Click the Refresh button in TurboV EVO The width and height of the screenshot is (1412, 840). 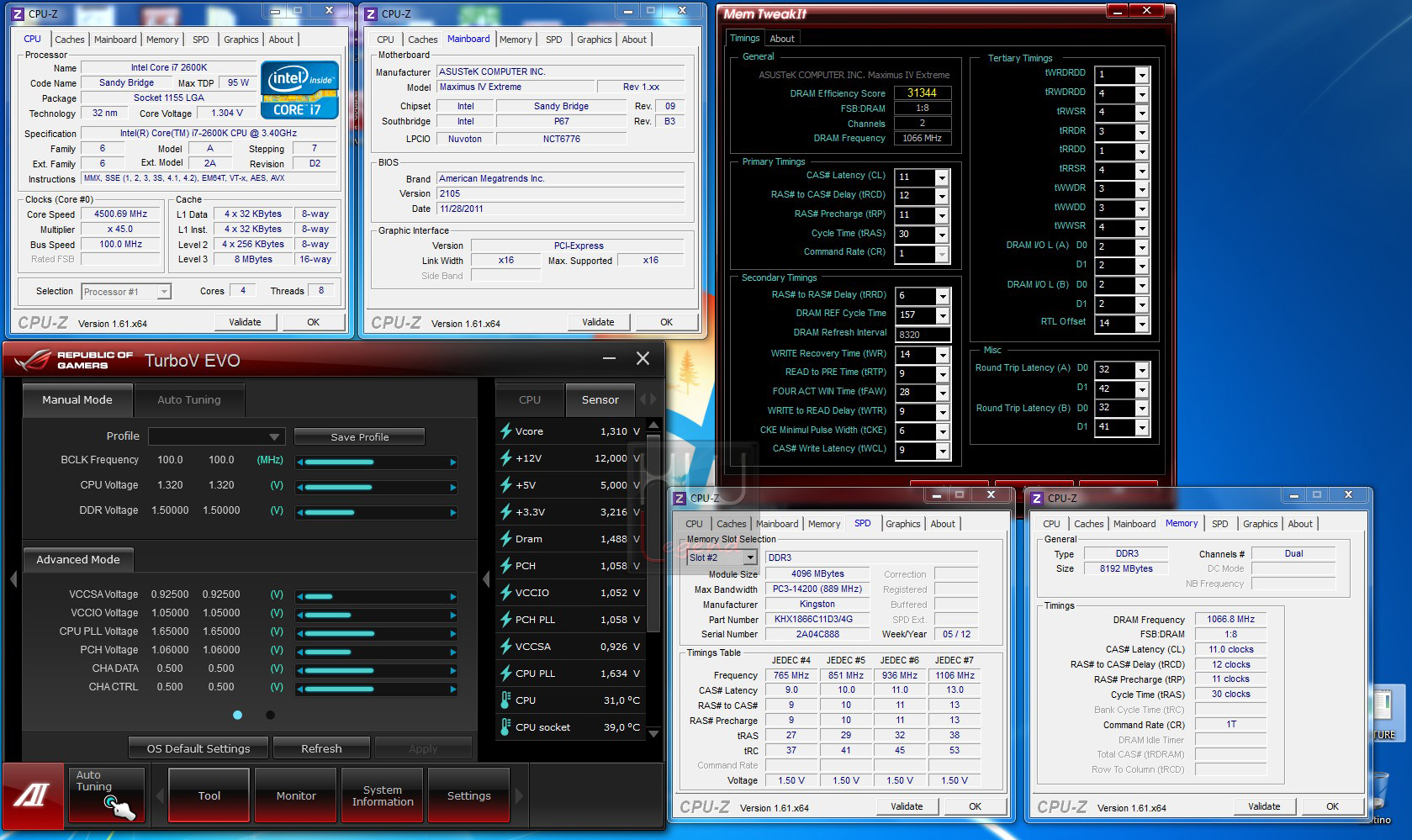tap(321, 748)
